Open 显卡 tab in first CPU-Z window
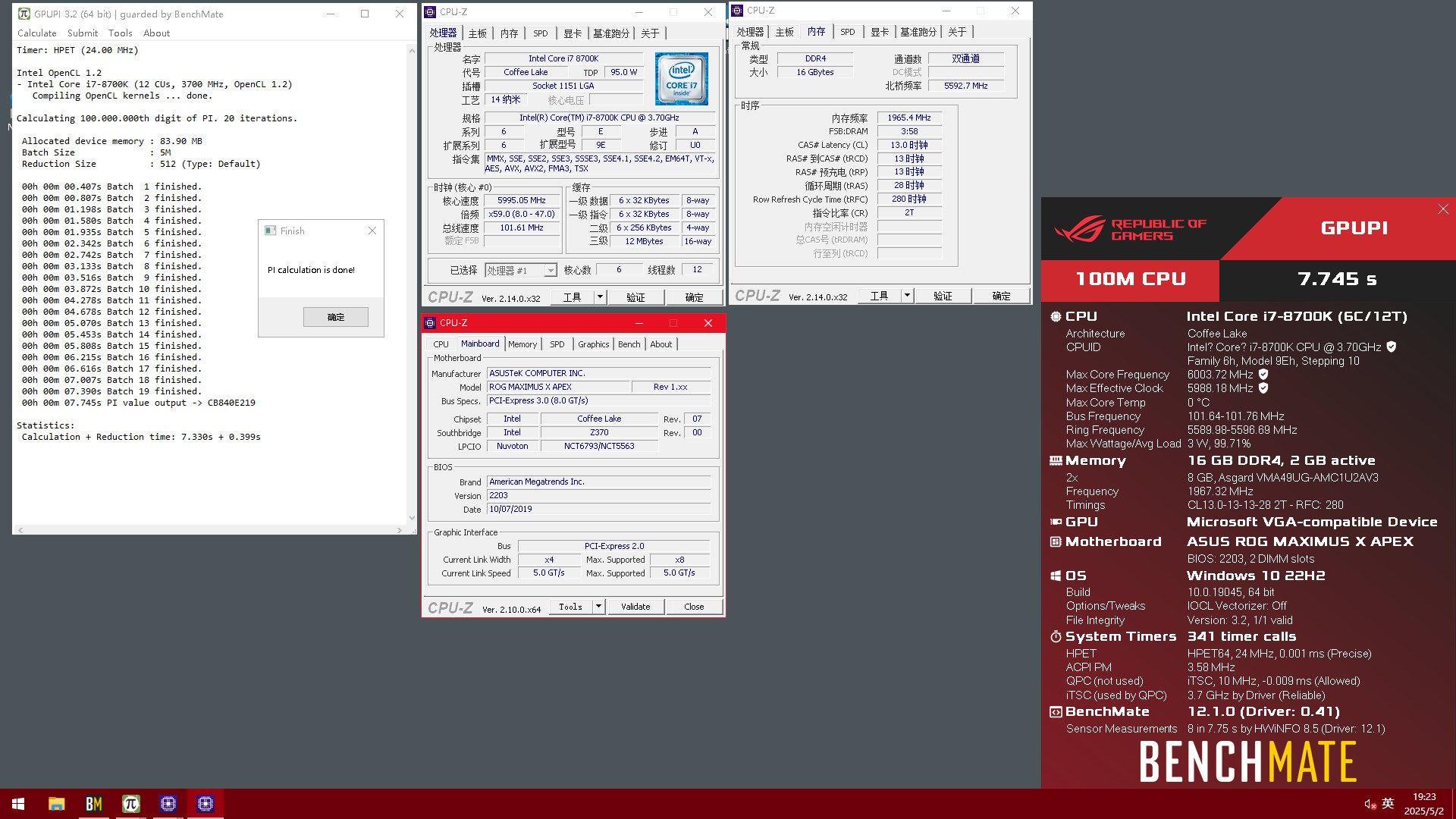Viewport: 1456px width, 819px height. (x=573, y=33)
